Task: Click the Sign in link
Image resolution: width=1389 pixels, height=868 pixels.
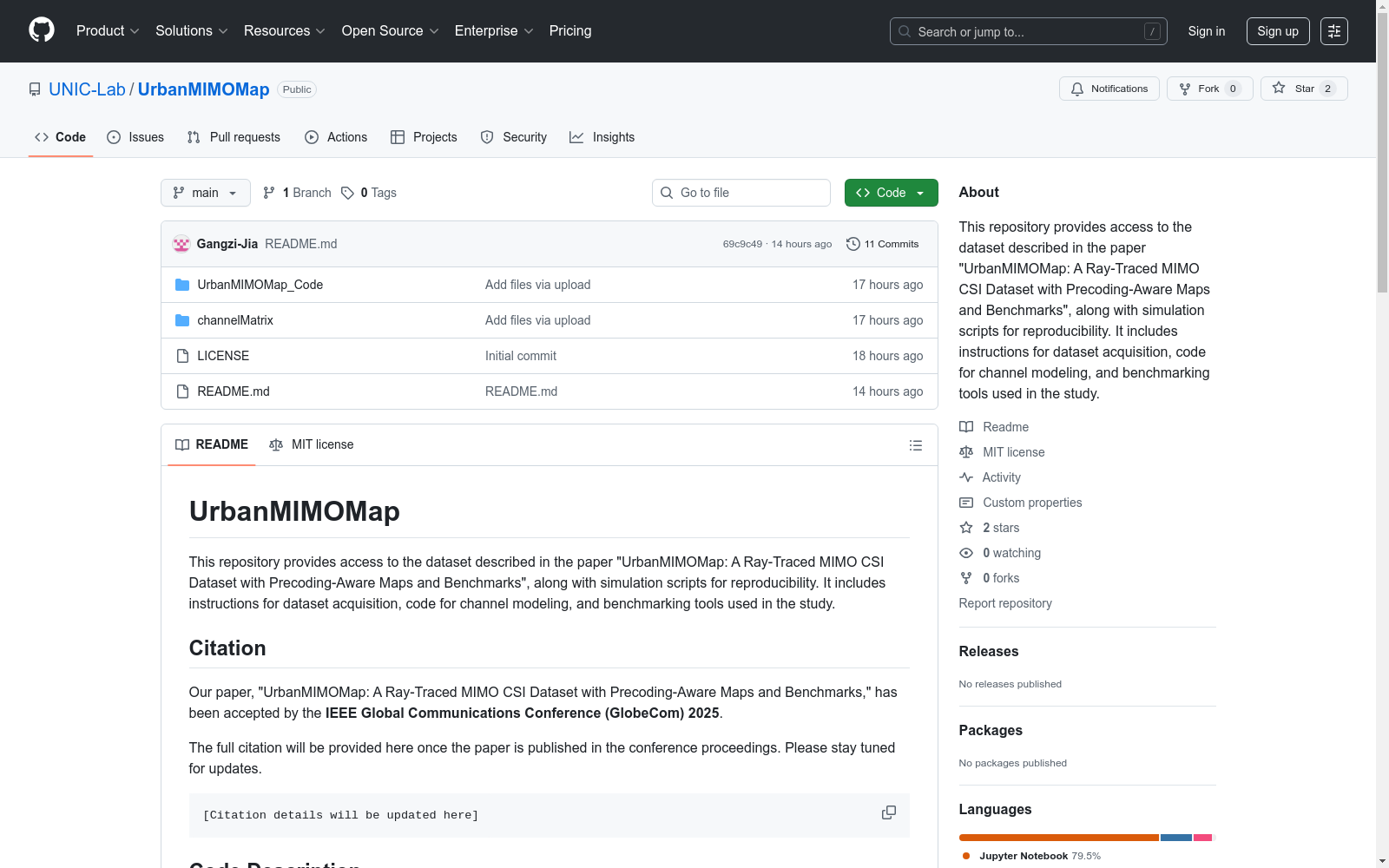Action: (x=1207, y=31)
